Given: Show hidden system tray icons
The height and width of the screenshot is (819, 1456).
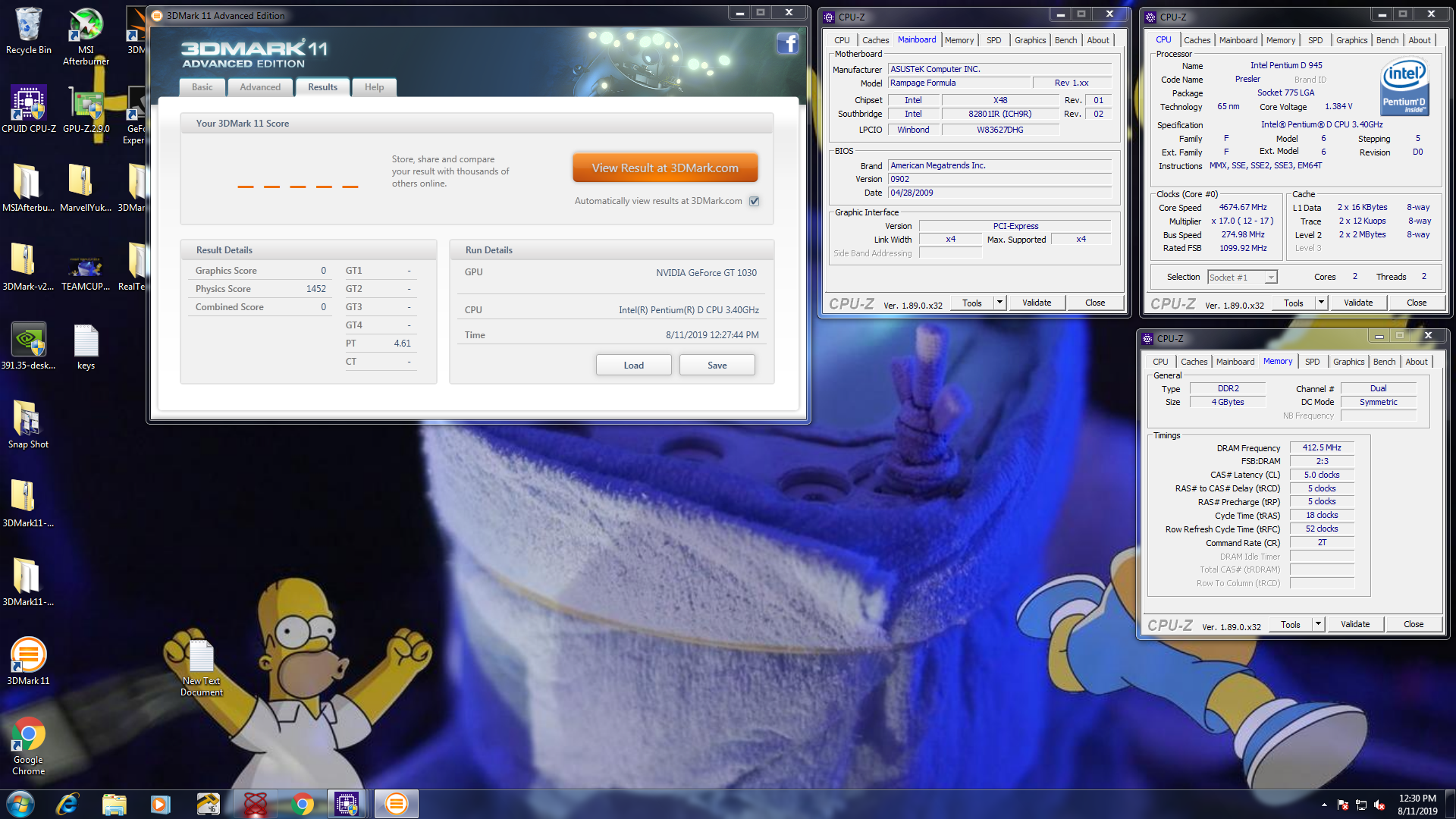Looking at the screenshot, I should click(x=1324, y=805).
